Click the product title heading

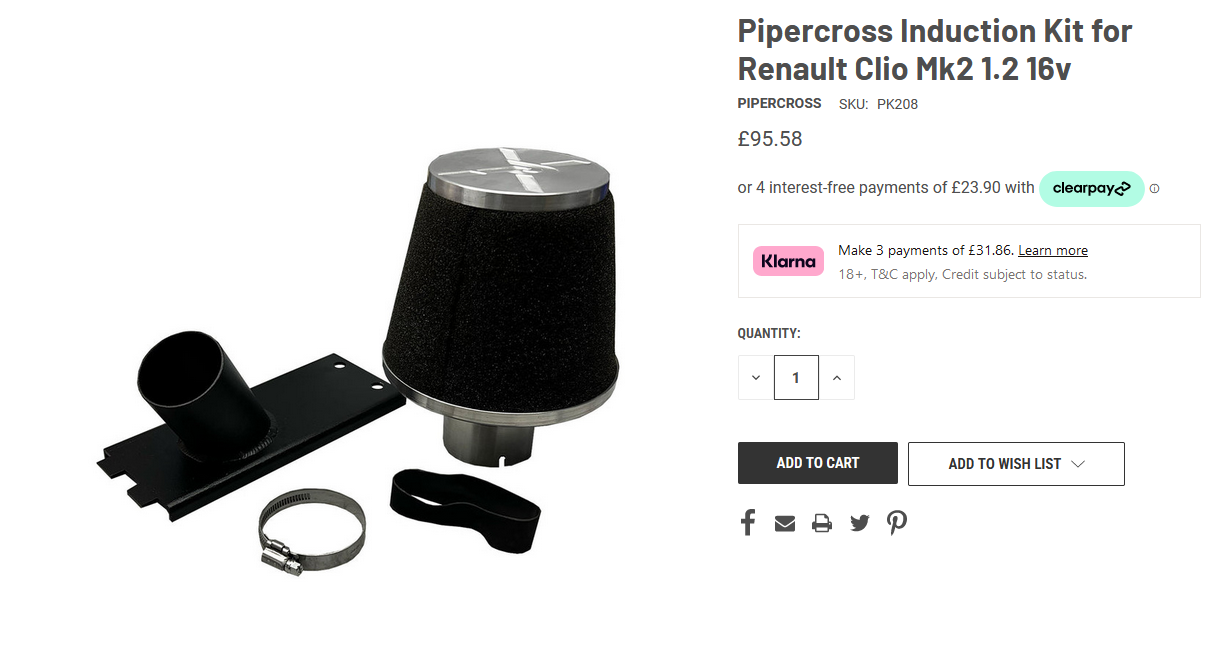pos(935,49)
